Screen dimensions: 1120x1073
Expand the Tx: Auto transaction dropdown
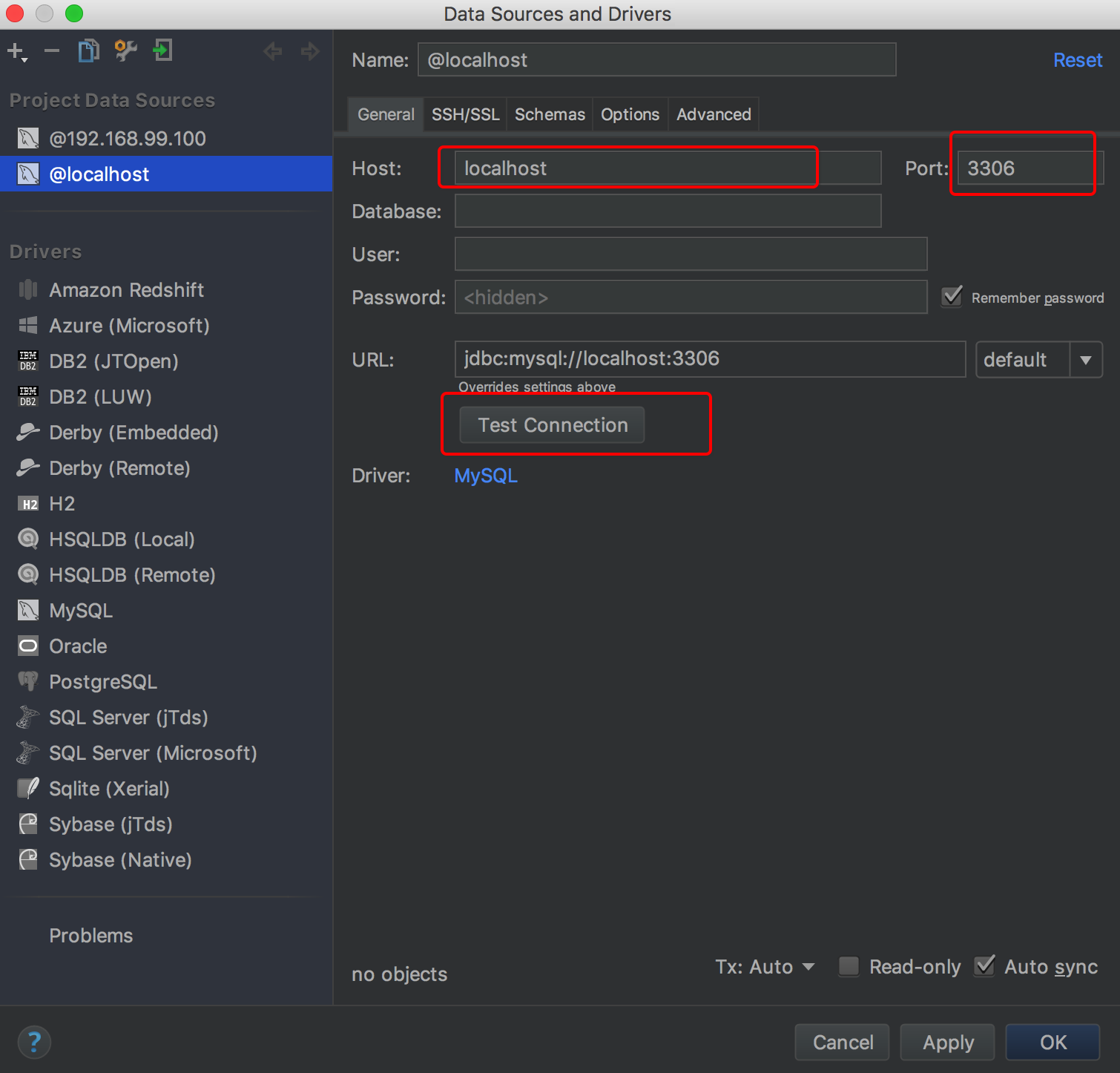765,967
